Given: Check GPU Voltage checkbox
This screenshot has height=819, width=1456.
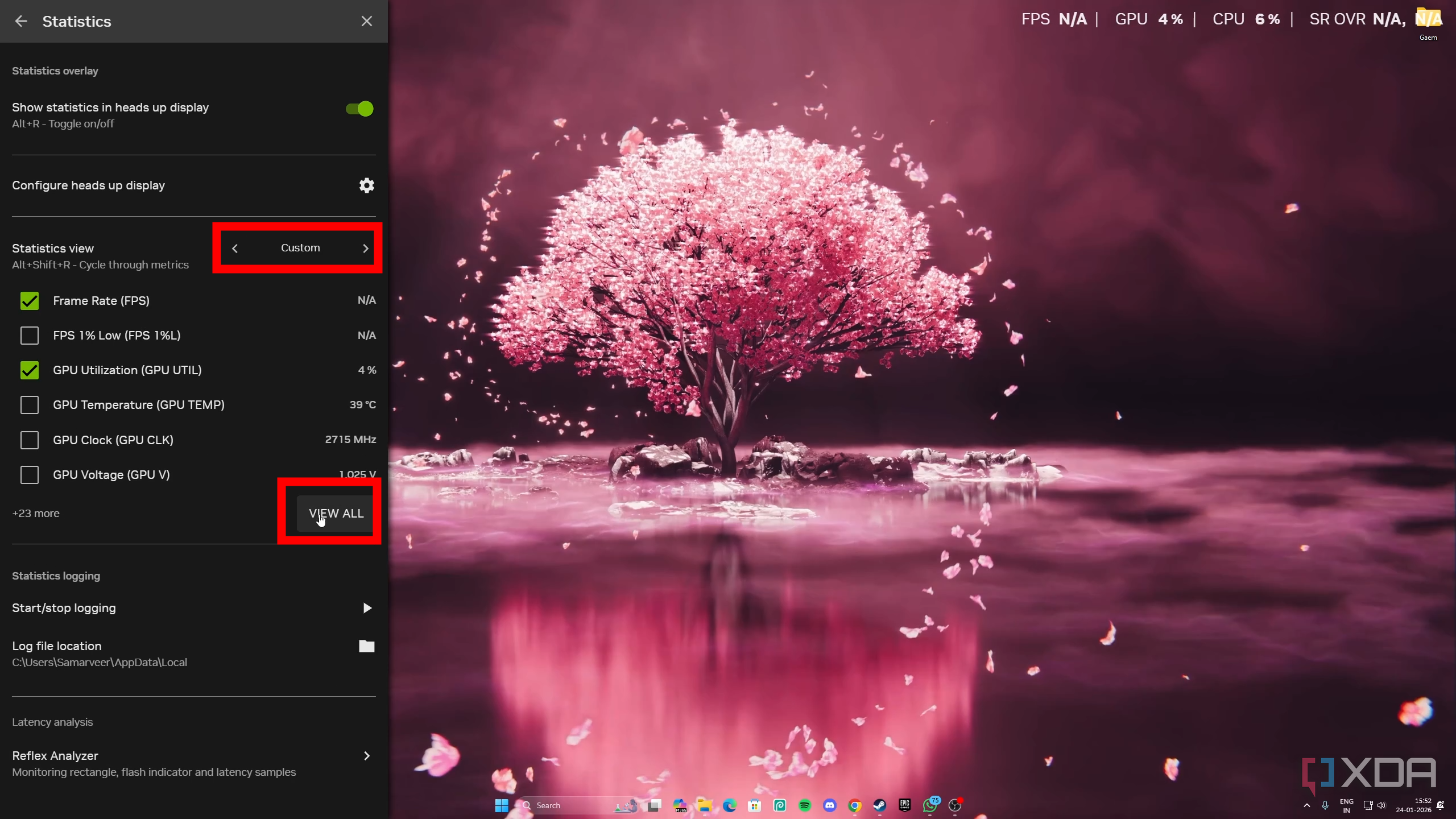Looking at the screenshot, I should pyautogui.click(x=30, y=474).
